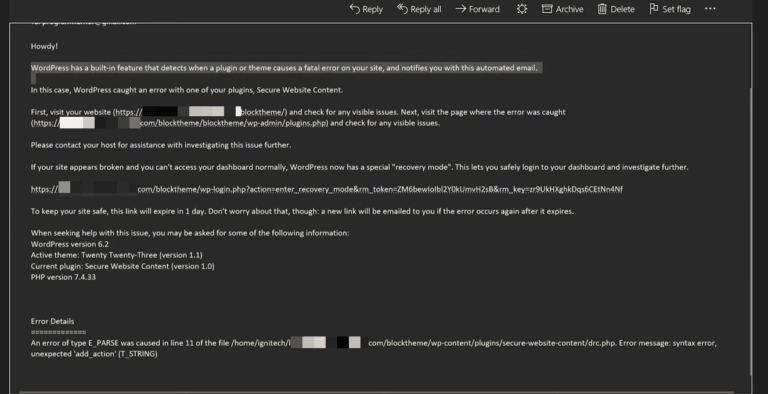Image resolution: width=768 pixels, height=394 pixels.
Task: Click 'When seeking help with this issue' line
Action: coord(190,233)
